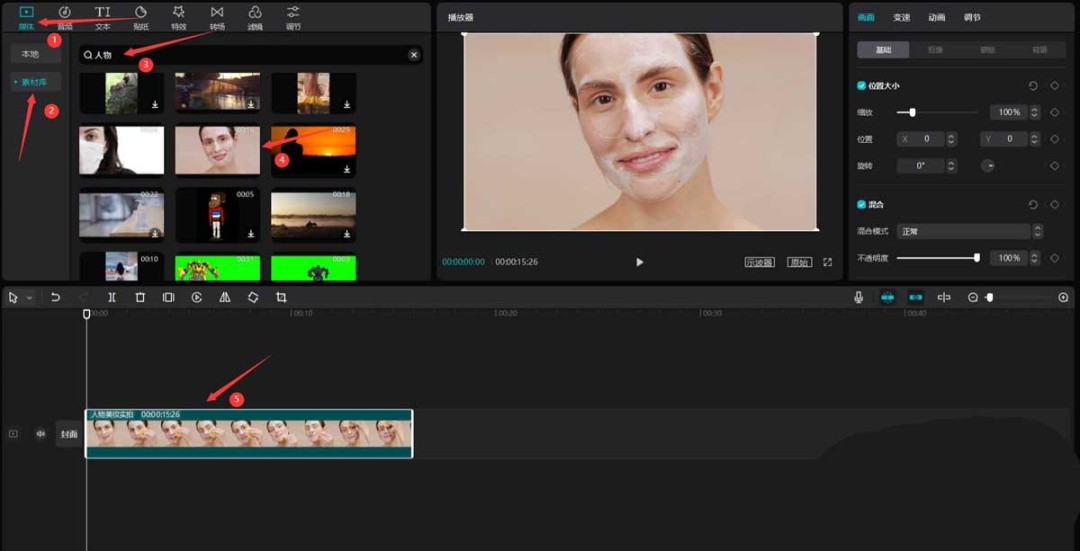
Task: Uncheck the 位置大小 checkbox
Action: (x=862, y=86)
